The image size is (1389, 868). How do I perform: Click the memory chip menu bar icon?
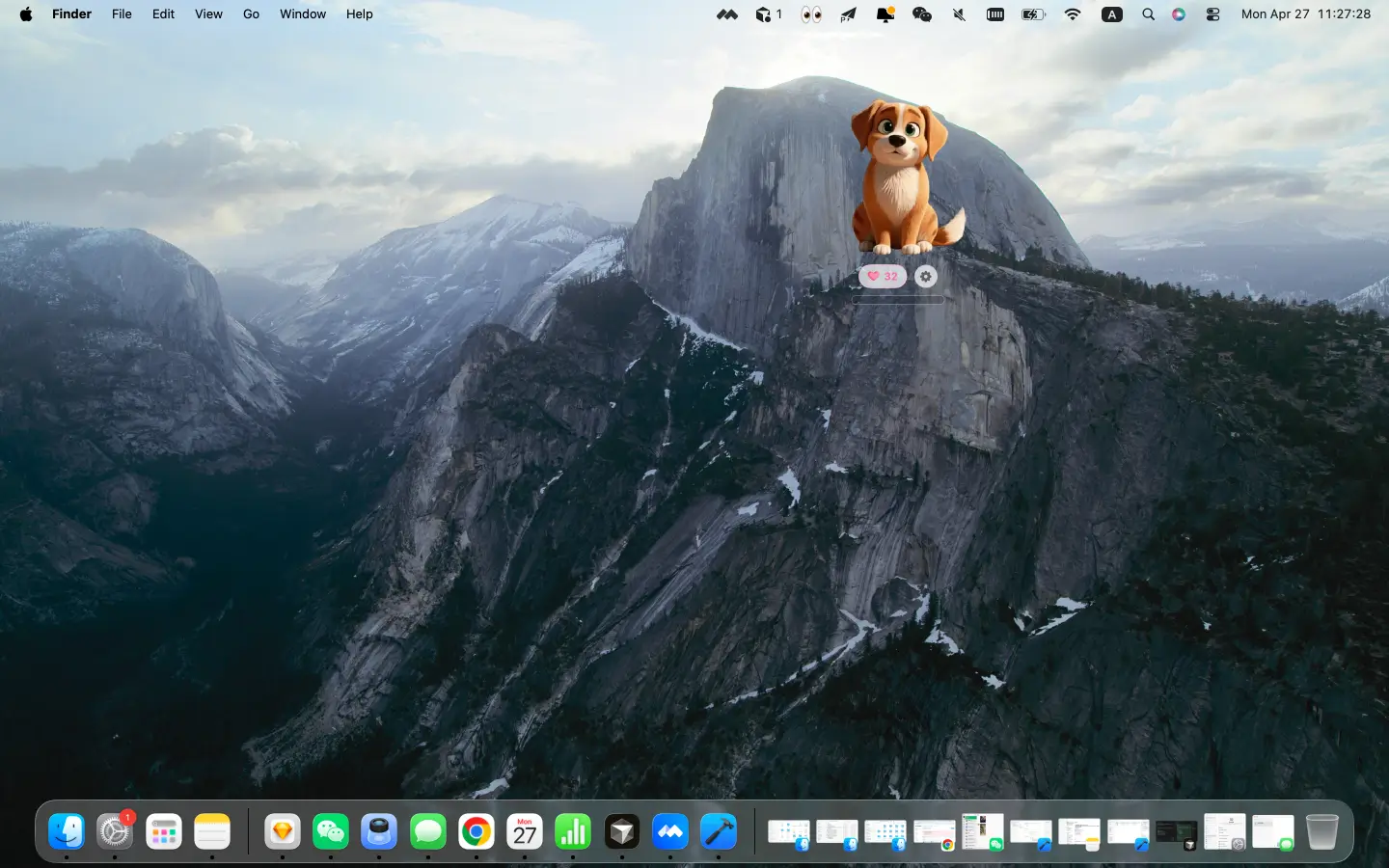point(995,14)
